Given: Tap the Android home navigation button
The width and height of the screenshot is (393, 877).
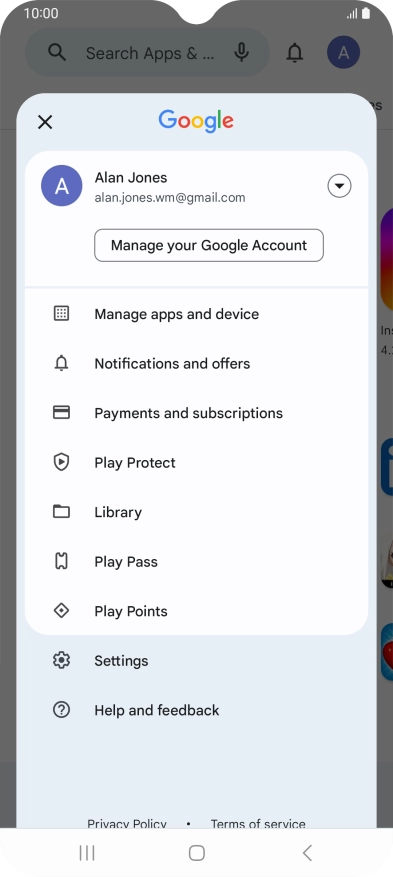Looking at the screenshot, I should click(x=197, y=852).
